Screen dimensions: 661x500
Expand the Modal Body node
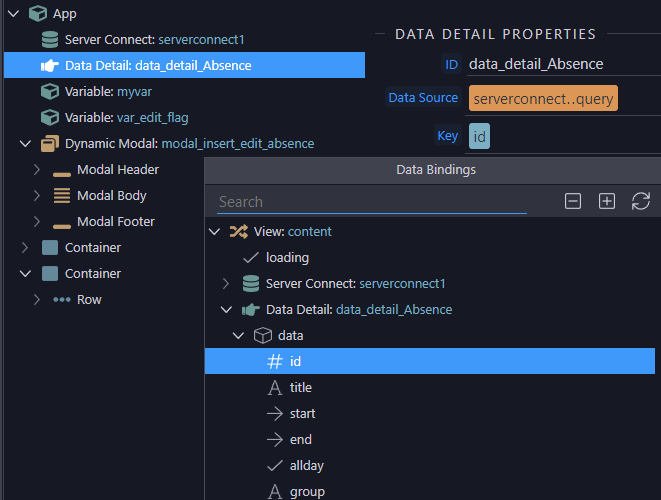[x=37, y=196]
